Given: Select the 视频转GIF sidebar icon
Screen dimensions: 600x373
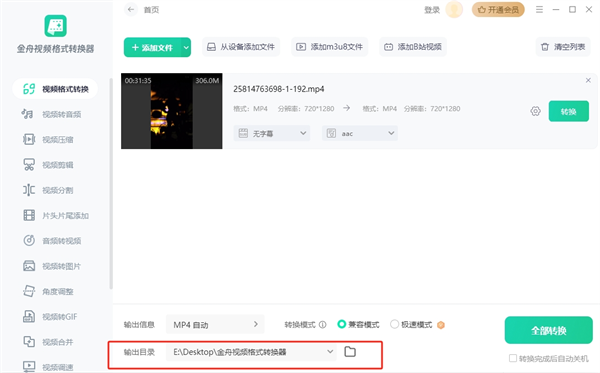Looking at the screenshot, I should click(x=29, y=316).
